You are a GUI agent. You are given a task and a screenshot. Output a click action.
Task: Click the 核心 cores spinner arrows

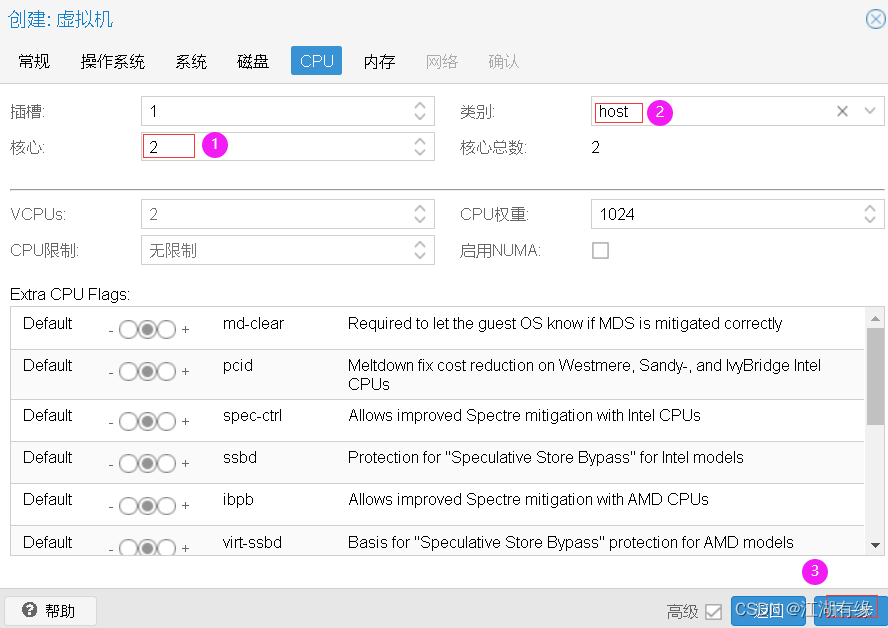point(420,147)
